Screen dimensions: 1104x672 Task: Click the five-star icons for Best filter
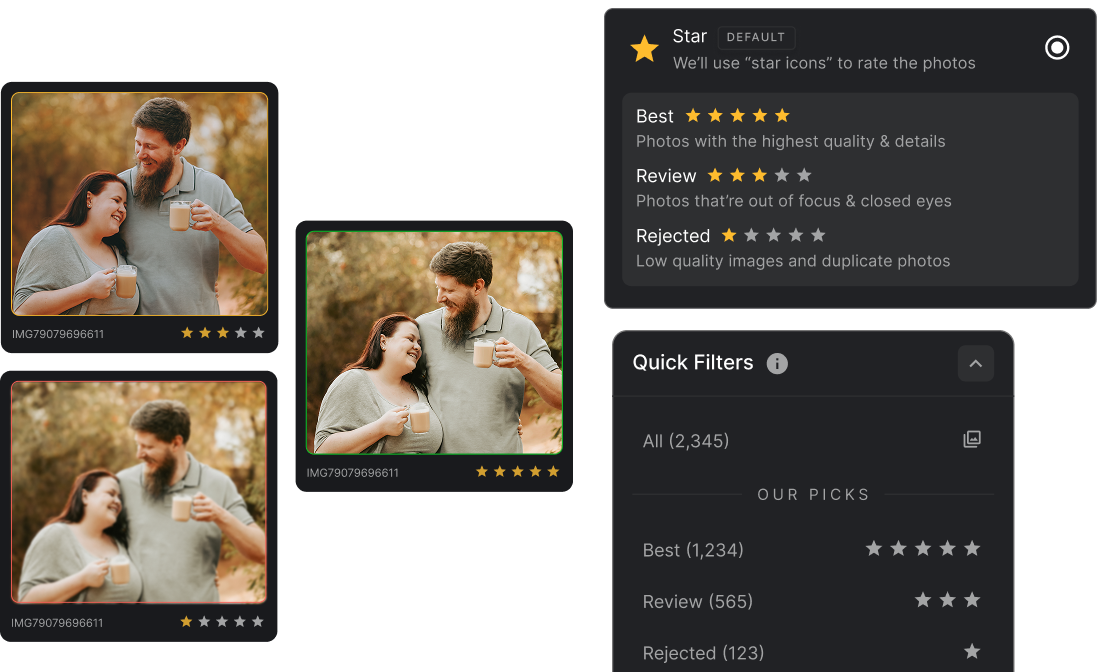point(922,549)
